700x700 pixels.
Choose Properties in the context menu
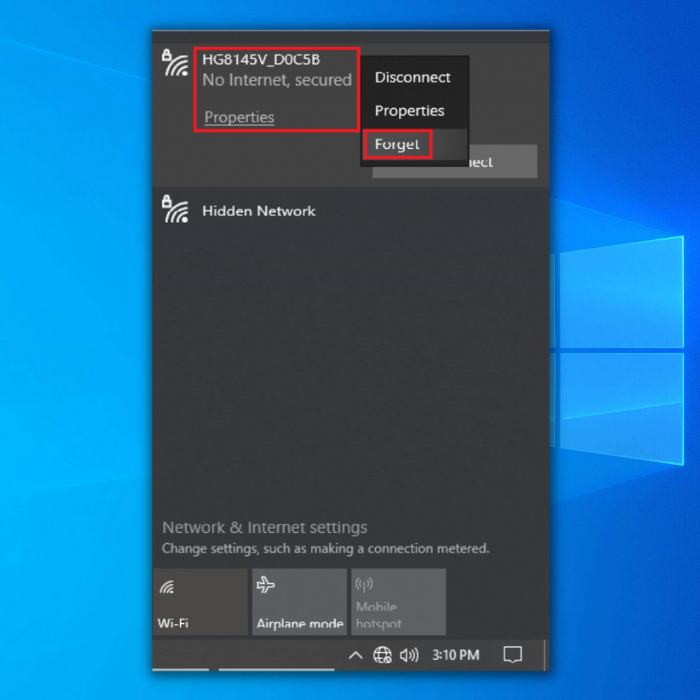409,111
